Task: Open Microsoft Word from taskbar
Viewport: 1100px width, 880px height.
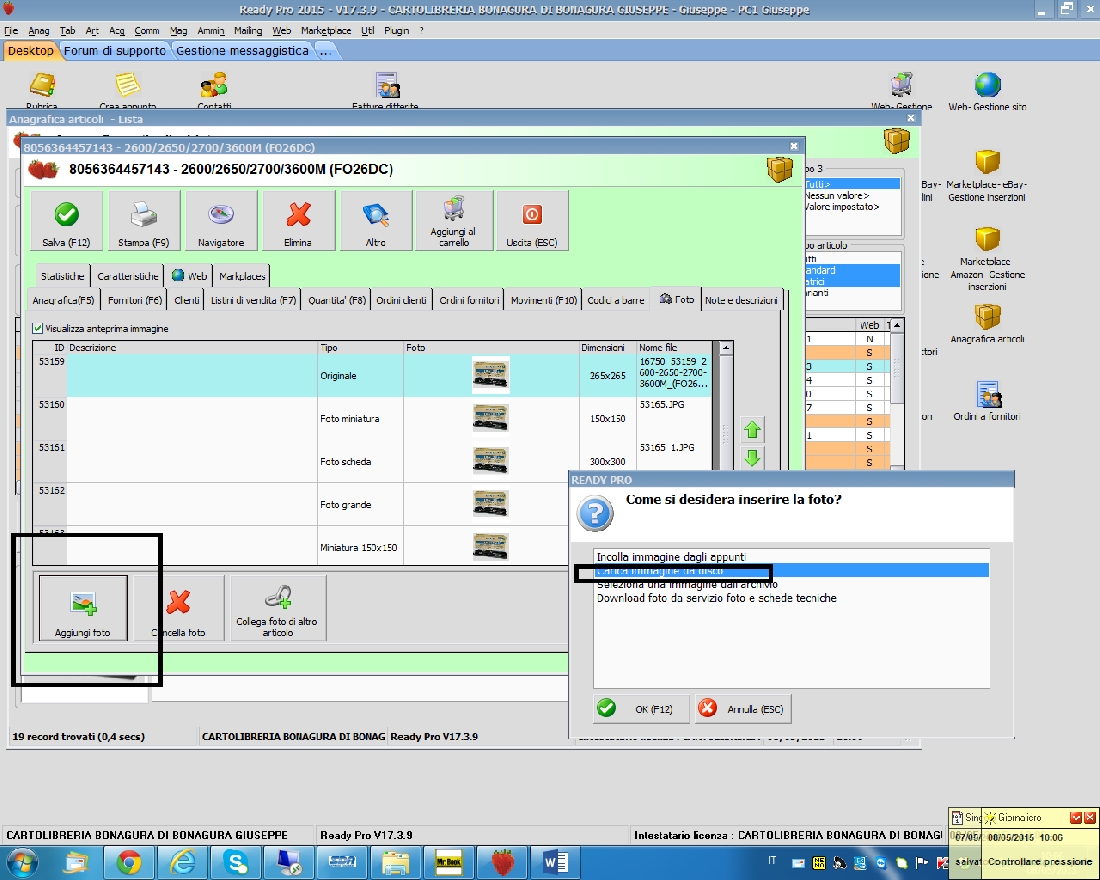Action: tap(555, 862)
